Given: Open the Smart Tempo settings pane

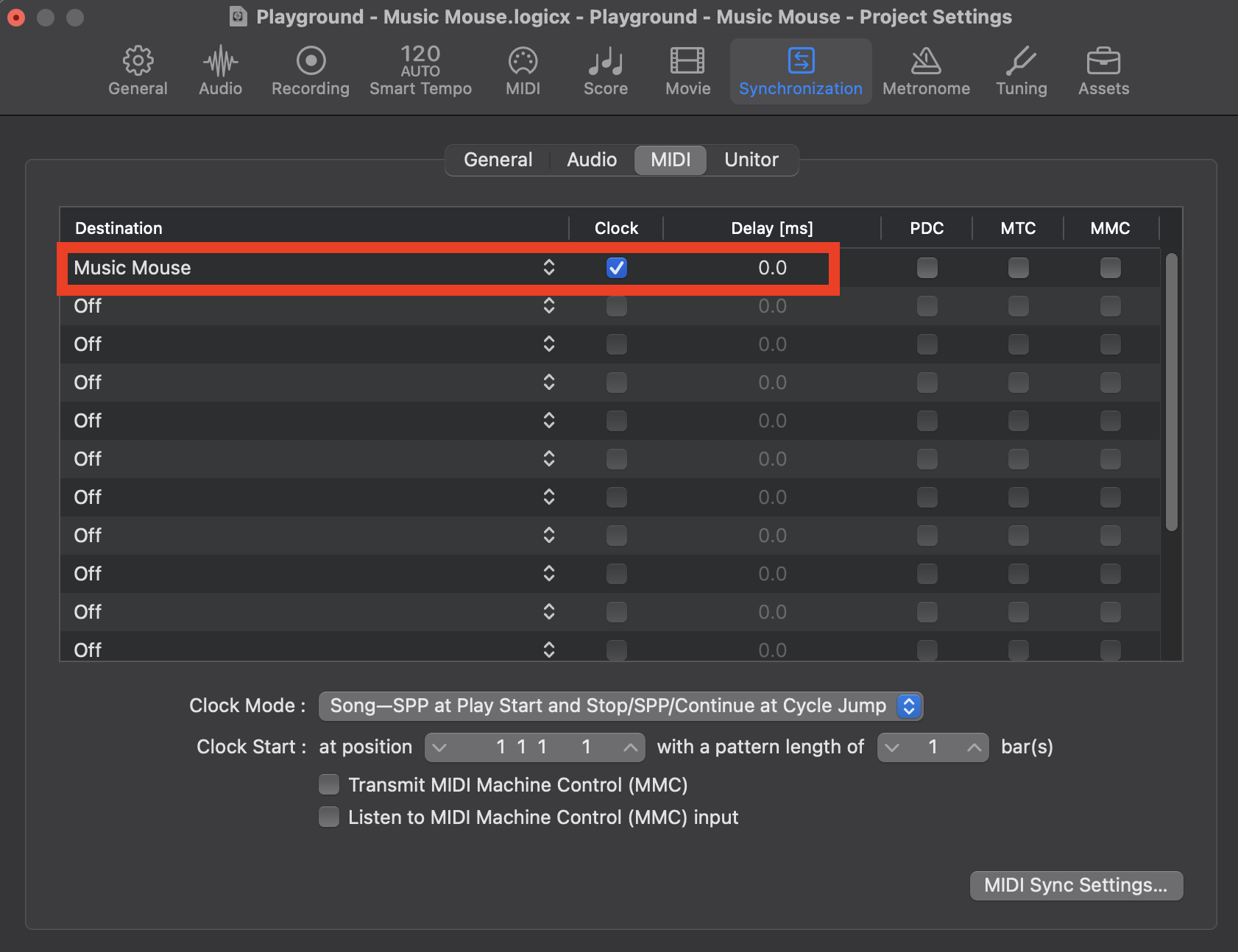Looking at the screenshot, I should 420,71.
